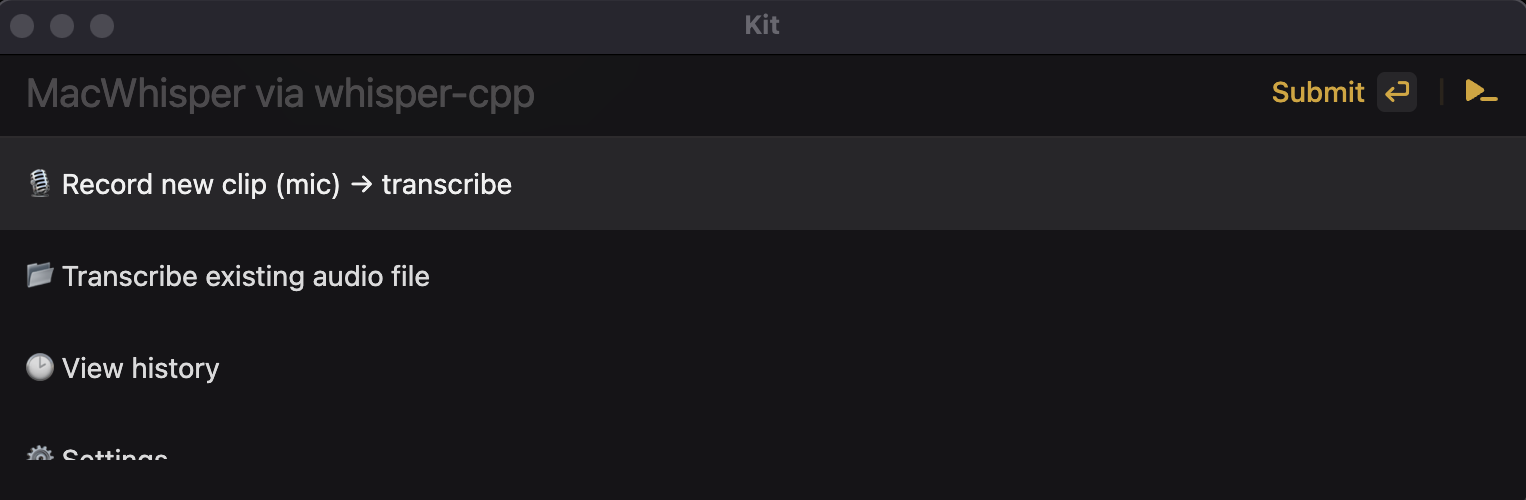Image resolution: width=1526 pixels, height=500 pixels.
Task: Click the empty footer bar below the list
Action: pyautogui.click(x=763, y=480)
